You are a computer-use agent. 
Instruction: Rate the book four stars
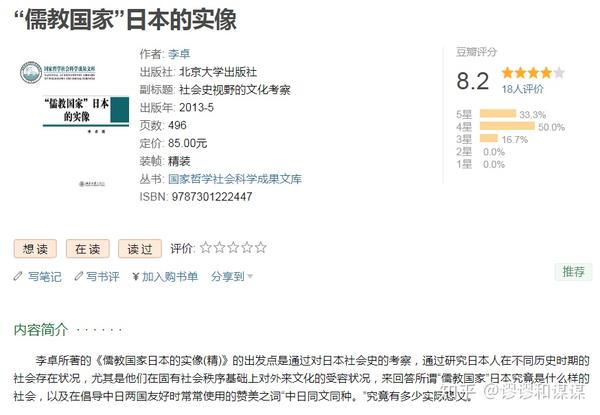(247, 247)
